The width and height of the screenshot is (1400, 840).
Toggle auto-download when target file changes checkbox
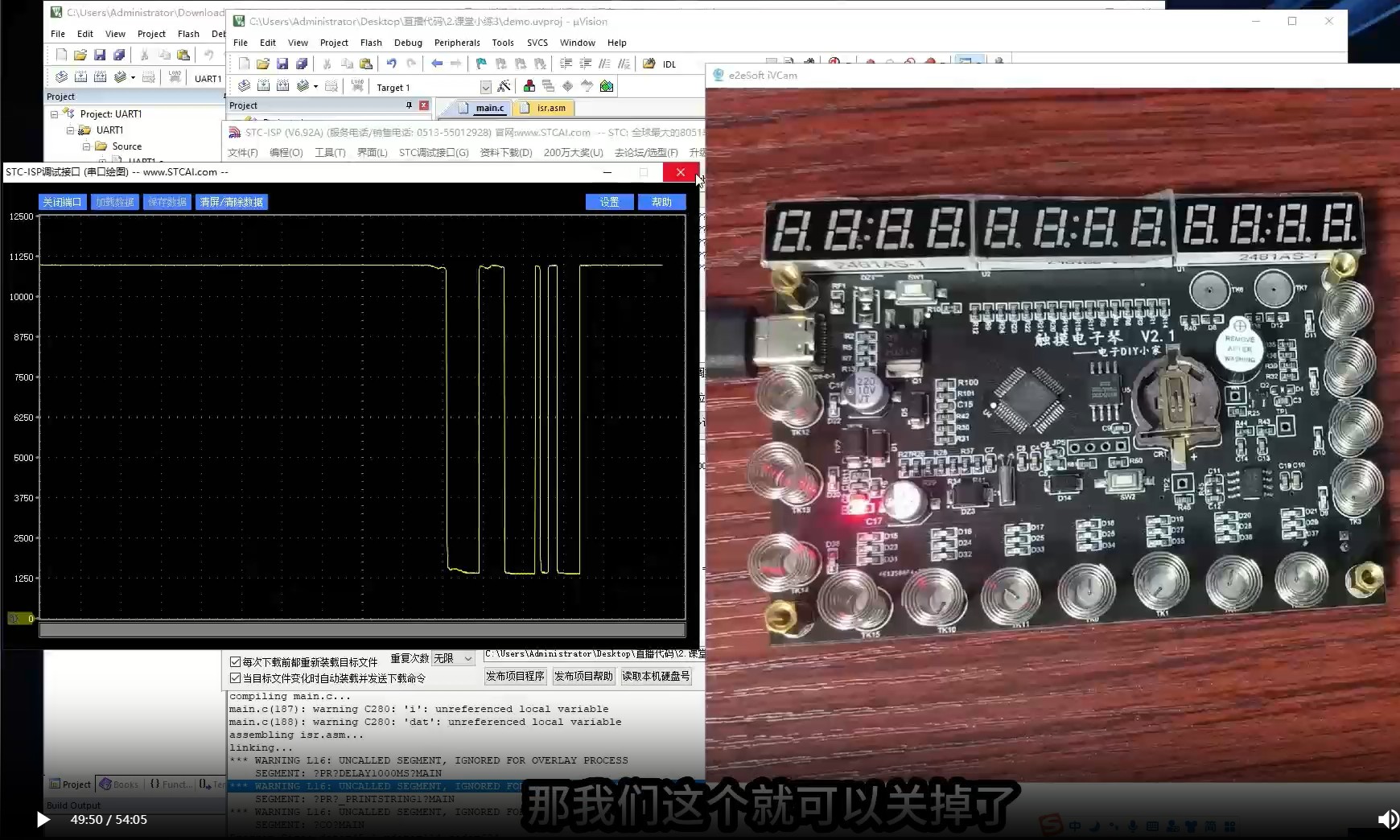[236, 678]
